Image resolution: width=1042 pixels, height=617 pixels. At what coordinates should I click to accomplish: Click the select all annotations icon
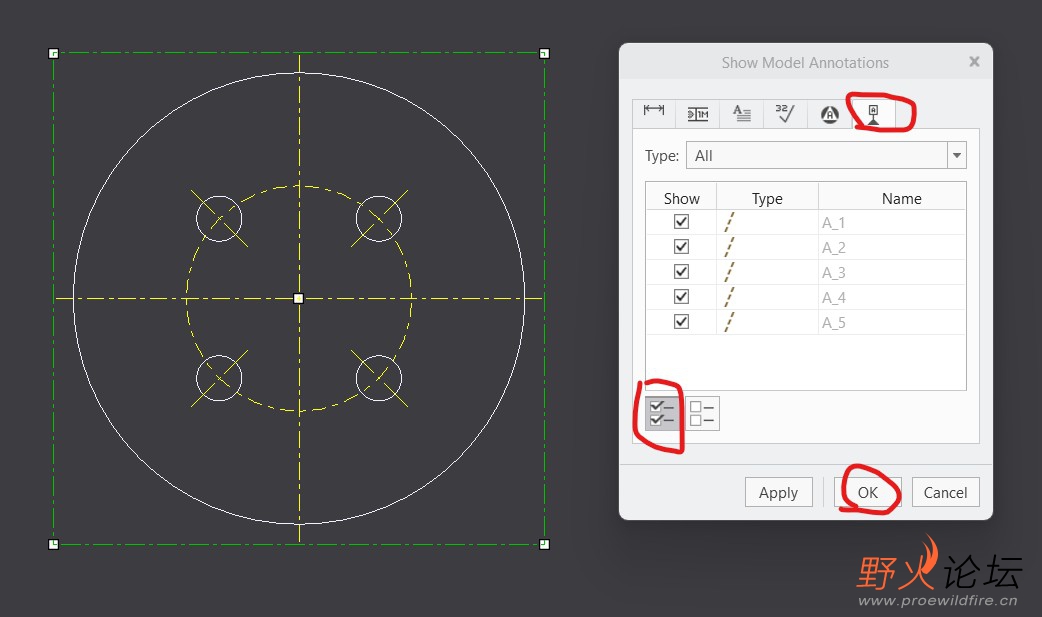[662, 413]
